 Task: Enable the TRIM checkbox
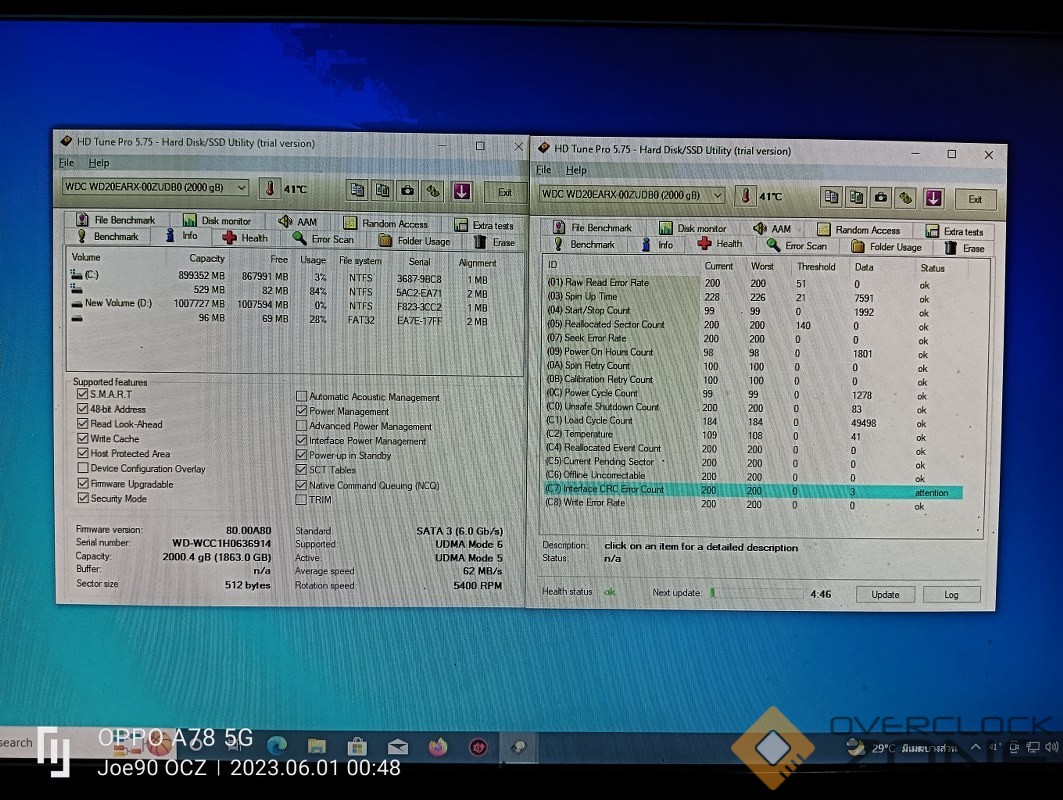302,500
